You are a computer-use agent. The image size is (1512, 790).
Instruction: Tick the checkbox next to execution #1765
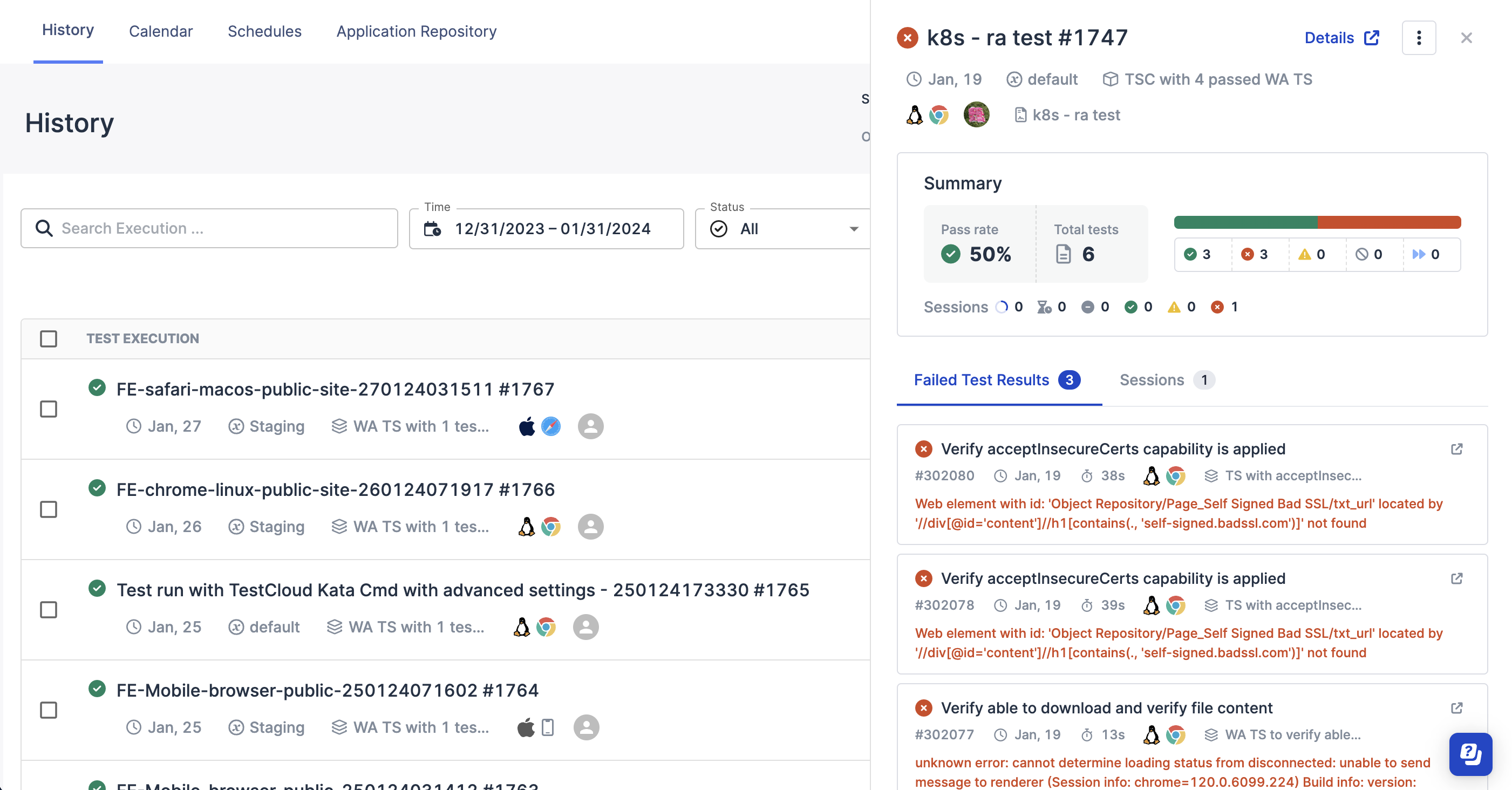coord(49,610)
